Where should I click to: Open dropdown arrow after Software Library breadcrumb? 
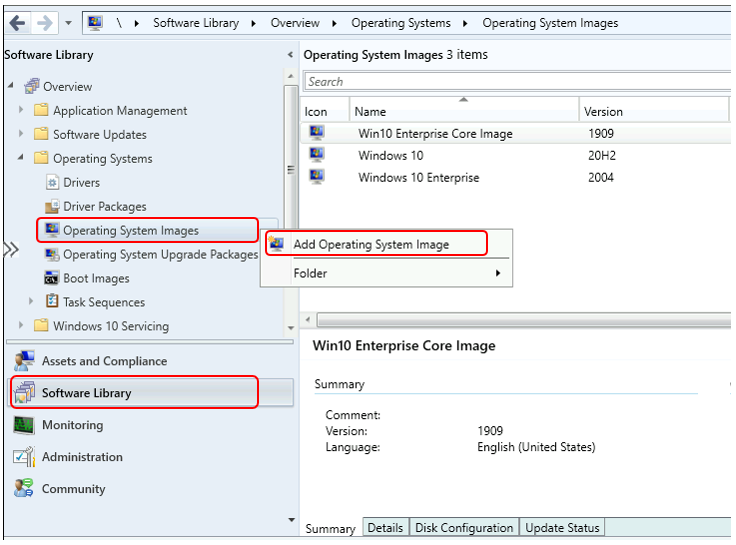point(253,23)
